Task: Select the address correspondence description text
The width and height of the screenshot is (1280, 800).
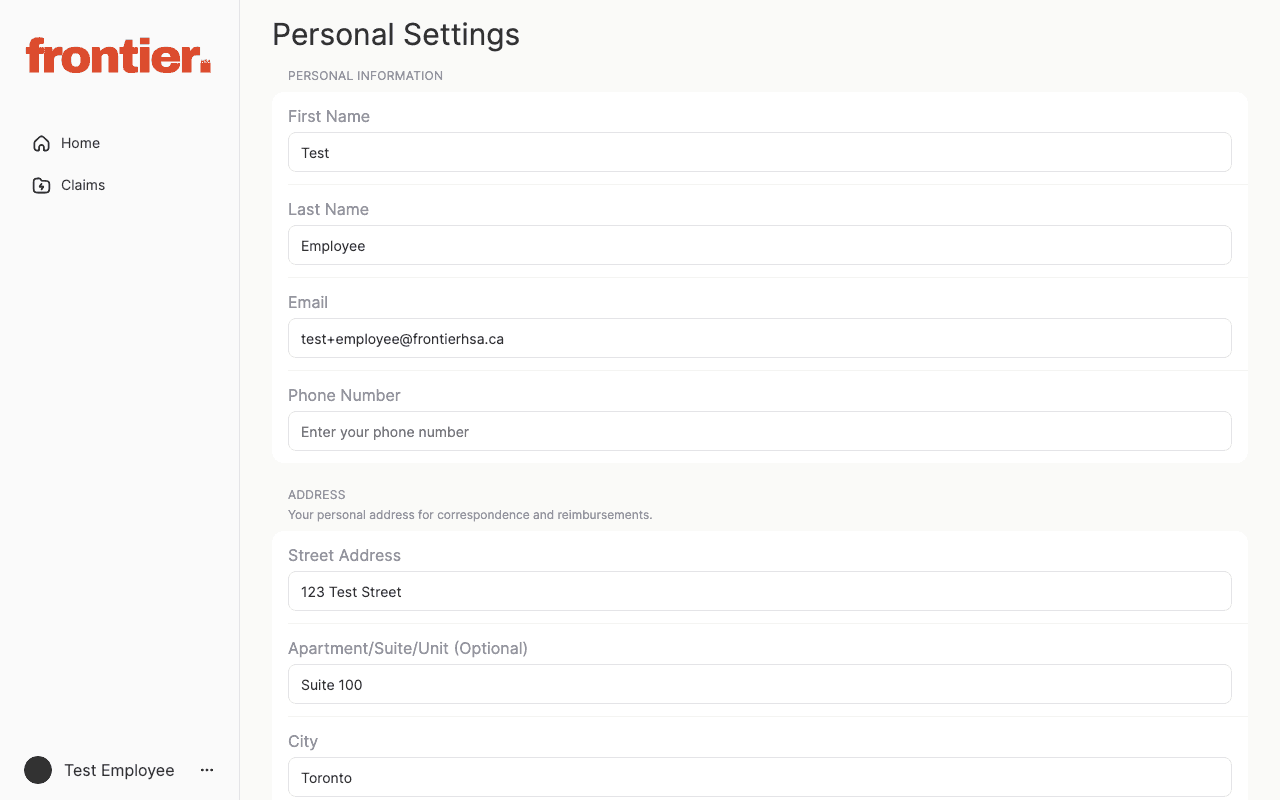Action: point(470,514)
